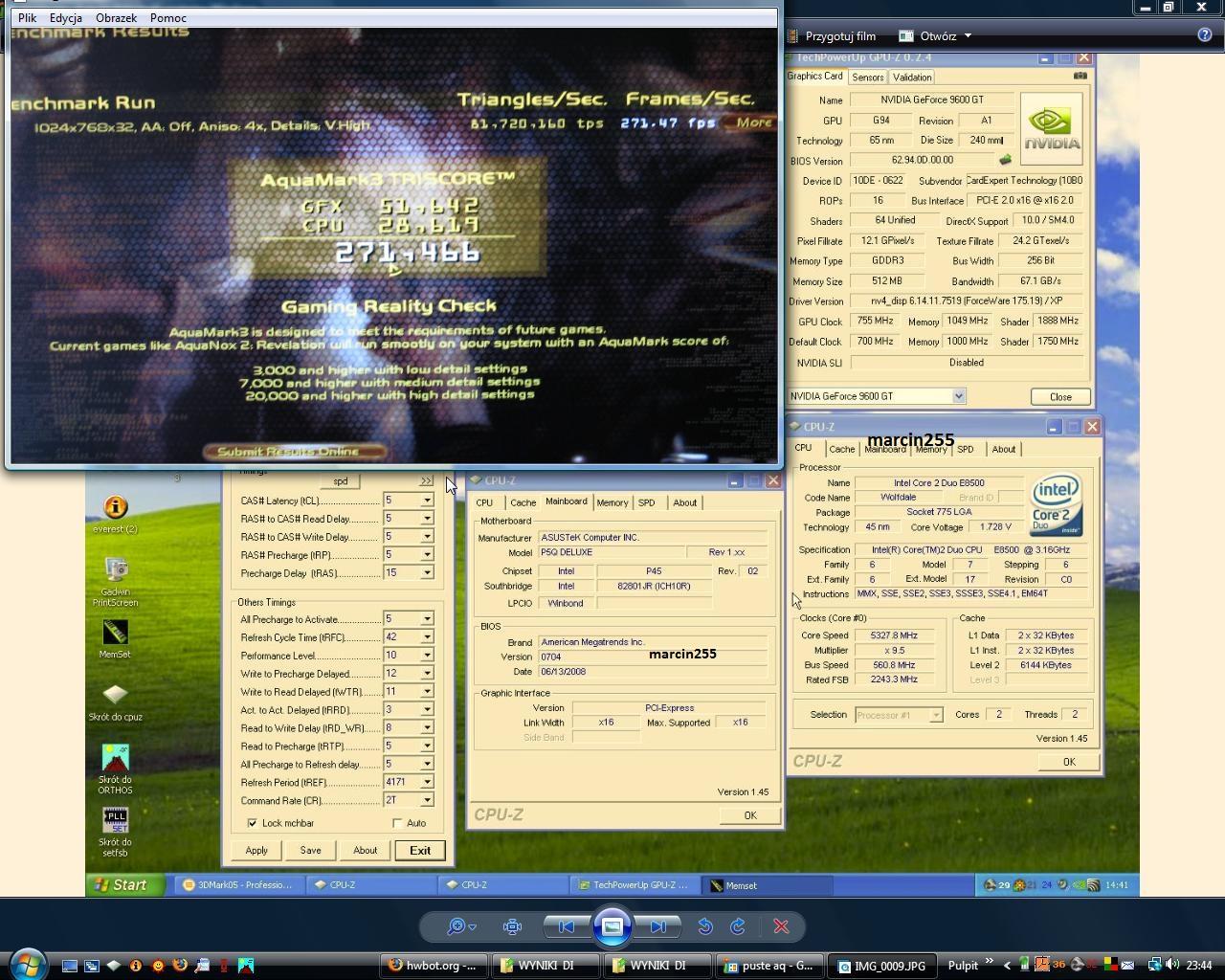The width and height of the screenshot is (1225, 980).
Task: Click the >> expand button in MemSet
Action: click(426, 481)
